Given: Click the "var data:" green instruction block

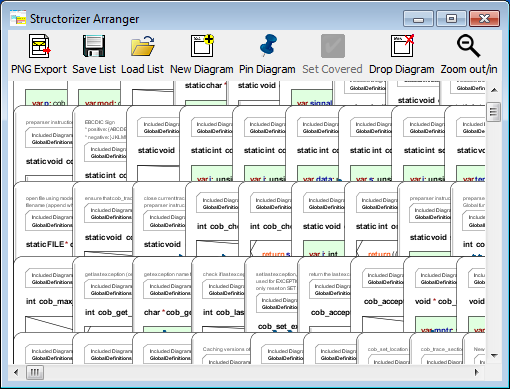Looking at the screenshot, I should 318,174.
